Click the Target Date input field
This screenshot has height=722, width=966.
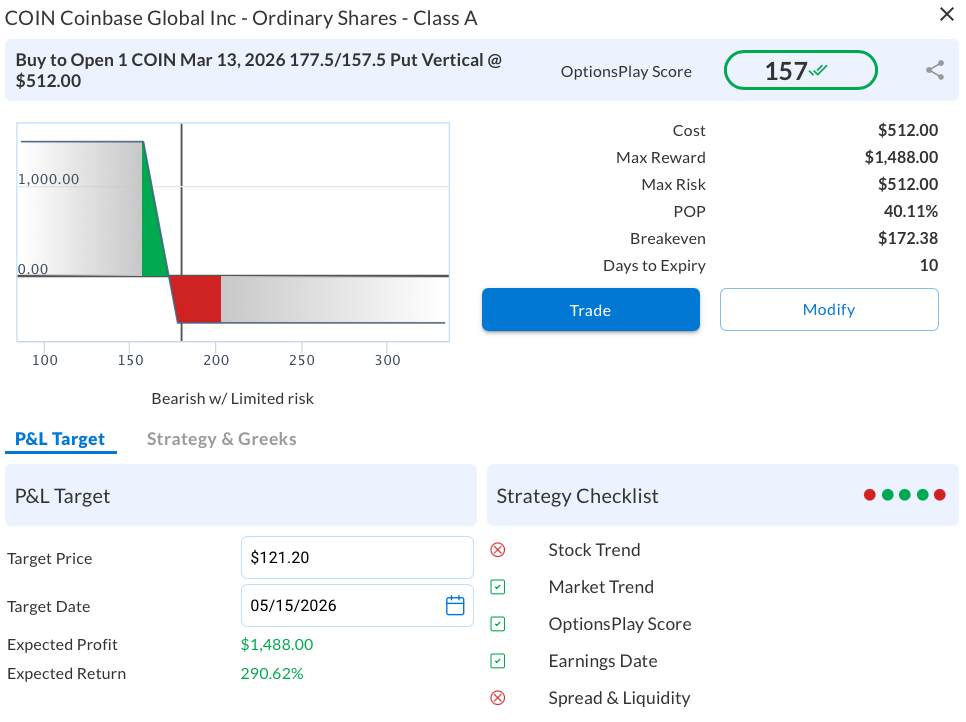pos(357,606)
